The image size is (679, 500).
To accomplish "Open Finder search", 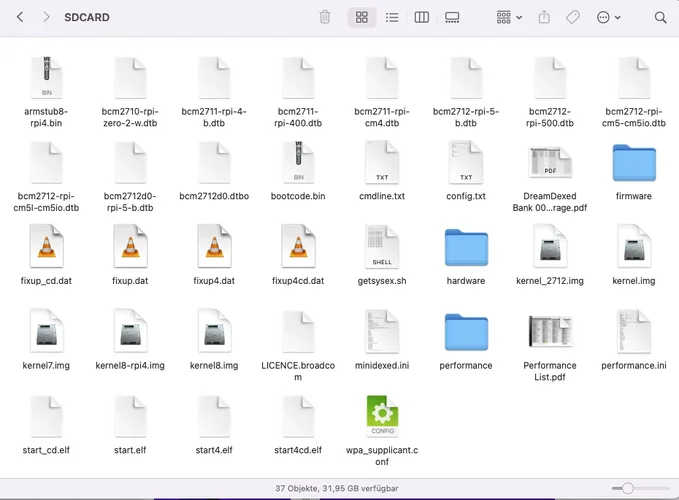I will click(x=660, y=17).
